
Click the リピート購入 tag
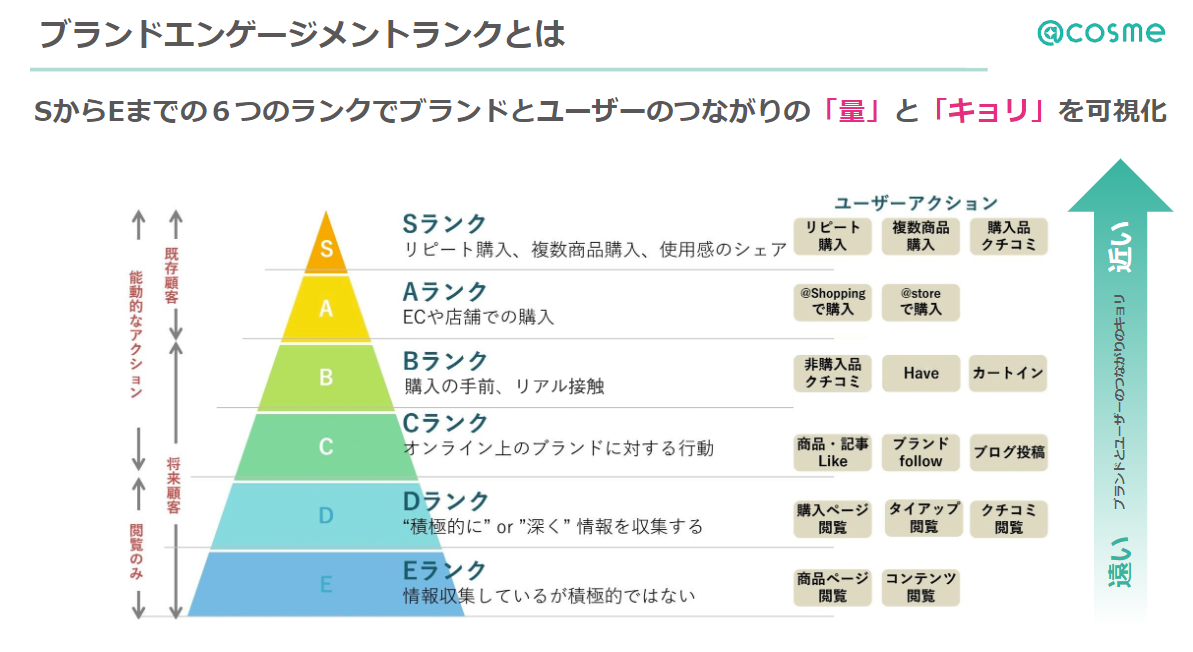point(832,236)
